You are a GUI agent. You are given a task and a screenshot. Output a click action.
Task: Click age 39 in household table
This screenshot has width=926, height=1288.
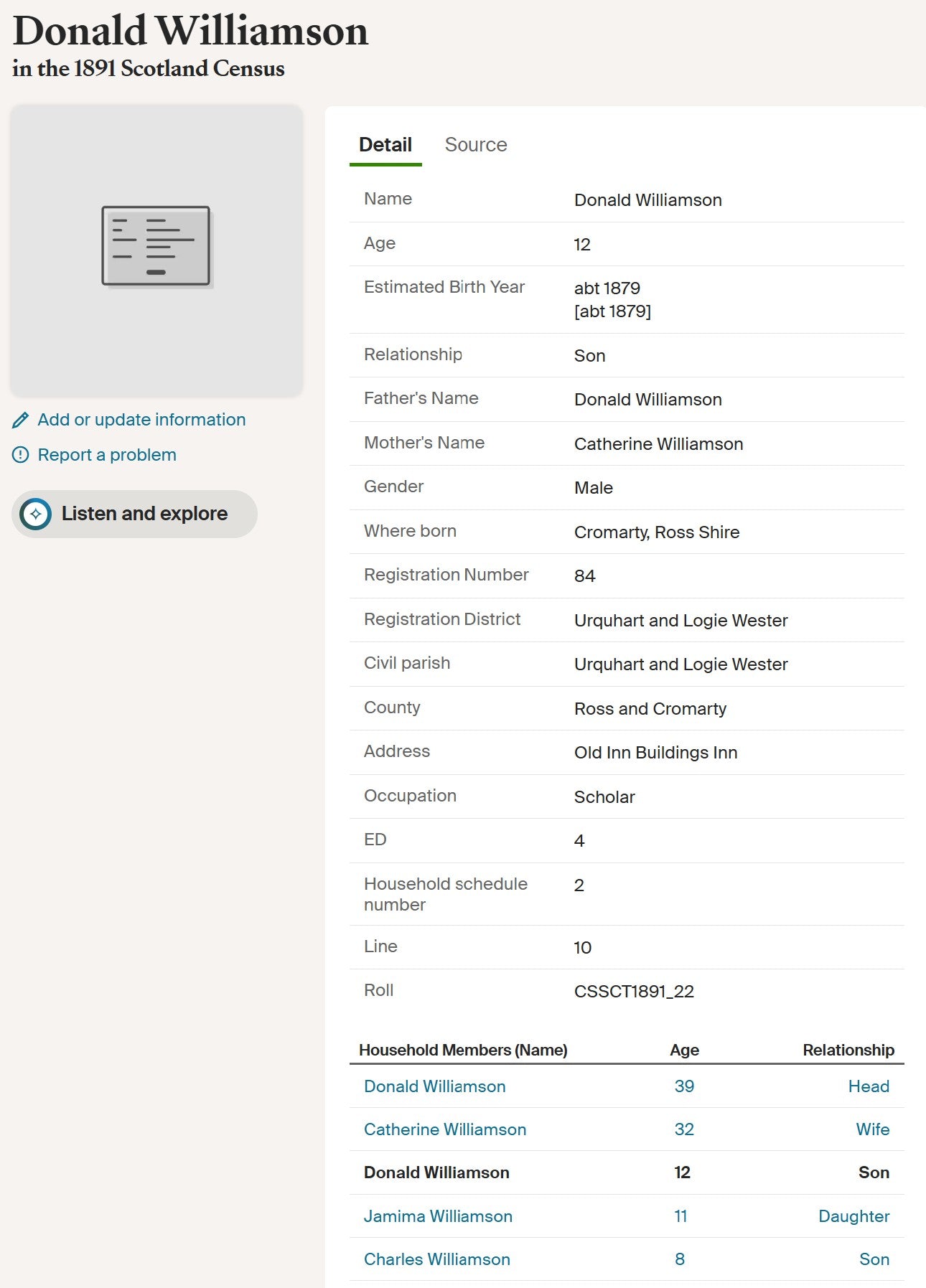684,1086
